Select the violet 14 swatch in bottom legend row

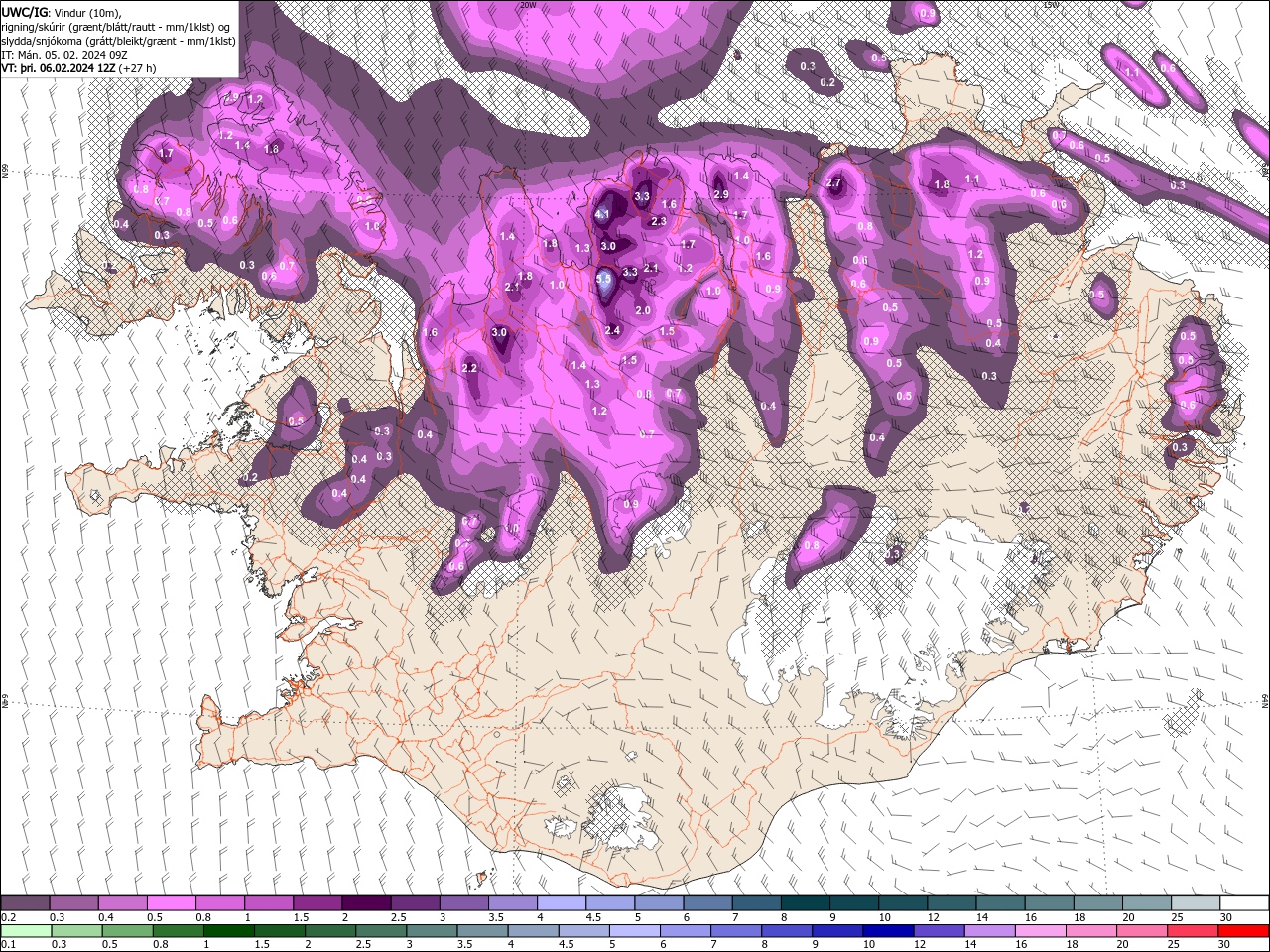point(989,930)
